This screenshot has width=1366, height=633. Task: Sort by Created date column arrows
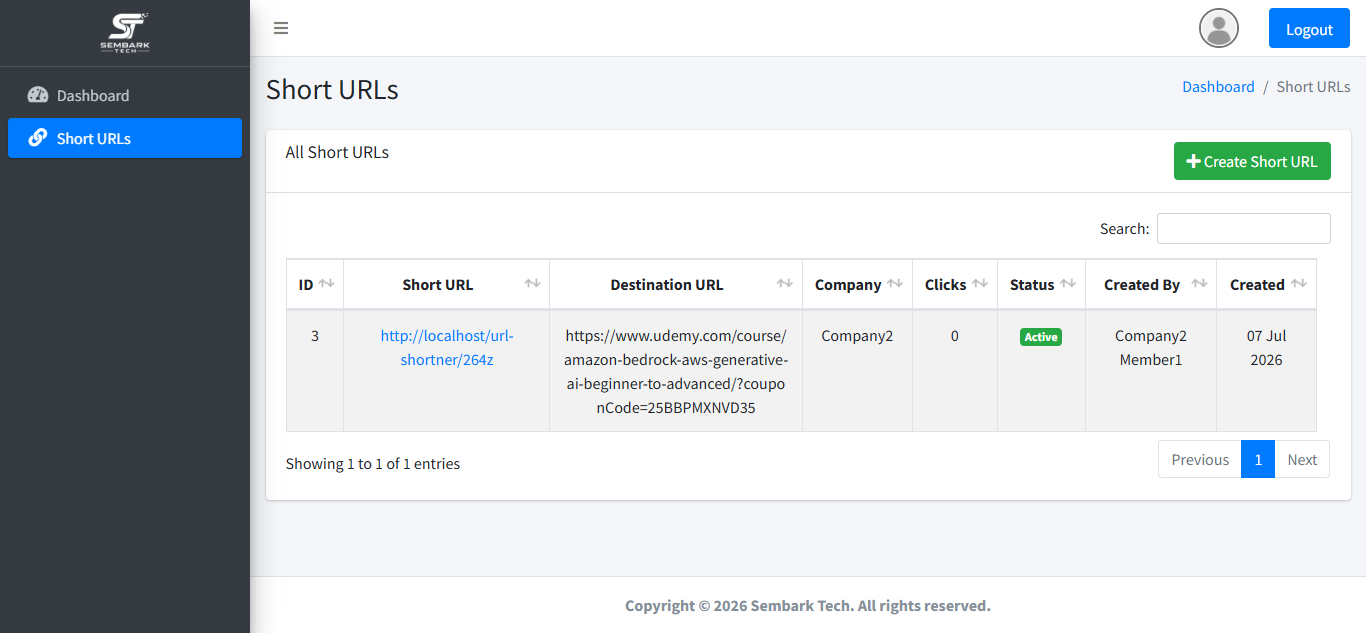[x=1299, y=284]
